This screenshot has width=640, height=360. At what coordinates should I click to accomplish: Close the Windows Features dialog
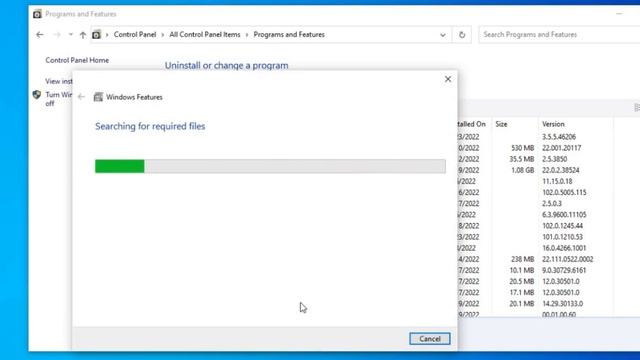click(x=448, y=79)
